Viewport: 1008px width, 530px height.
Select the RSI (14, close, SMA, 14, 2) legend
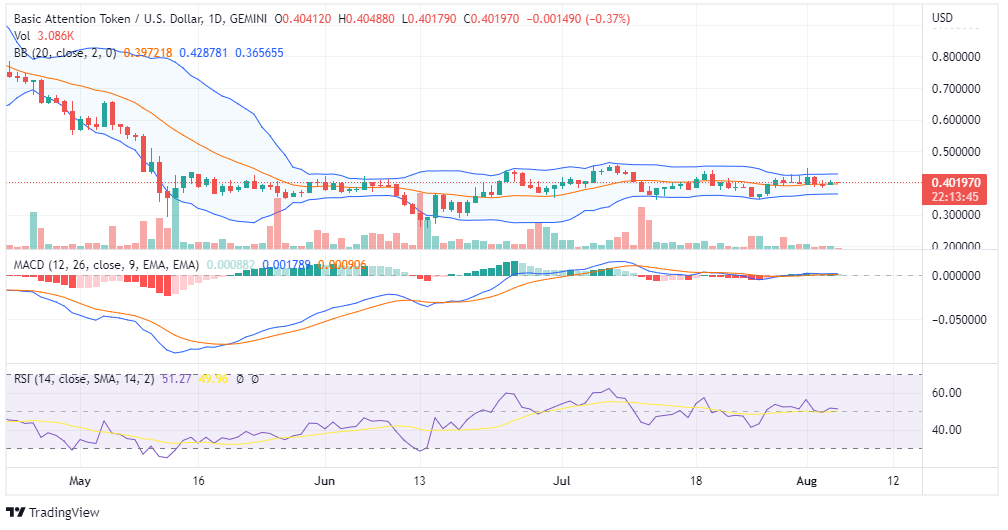click(83, 379)
